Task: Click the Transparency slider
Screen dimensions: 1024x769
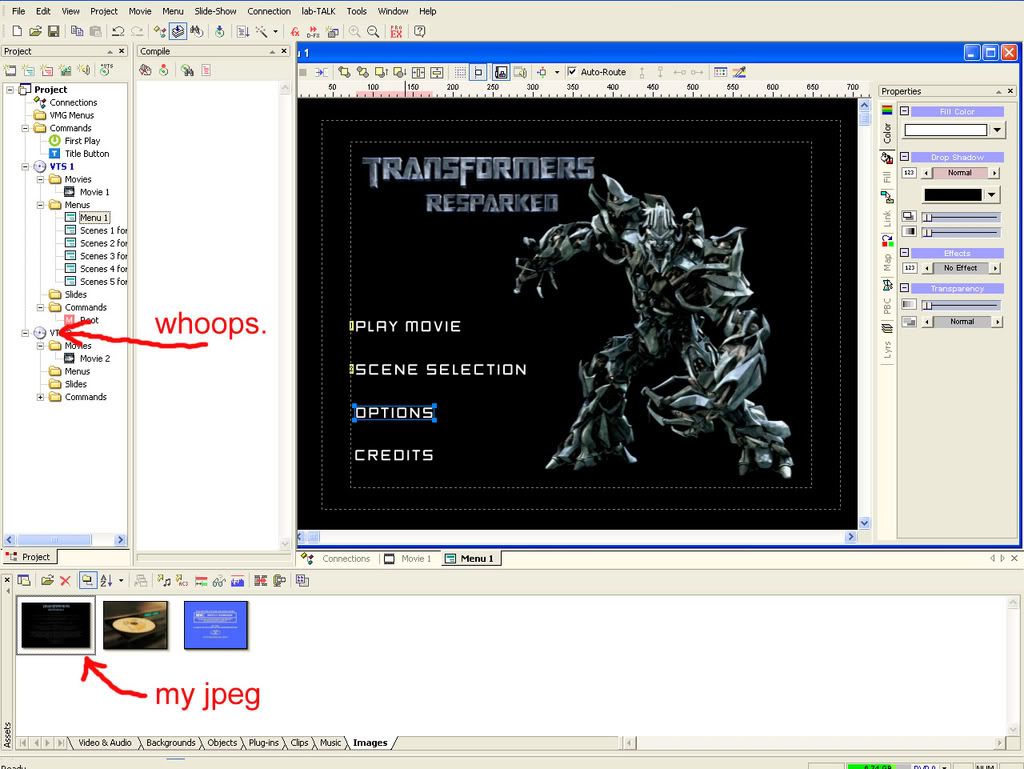Action: (x=961, y=305)
